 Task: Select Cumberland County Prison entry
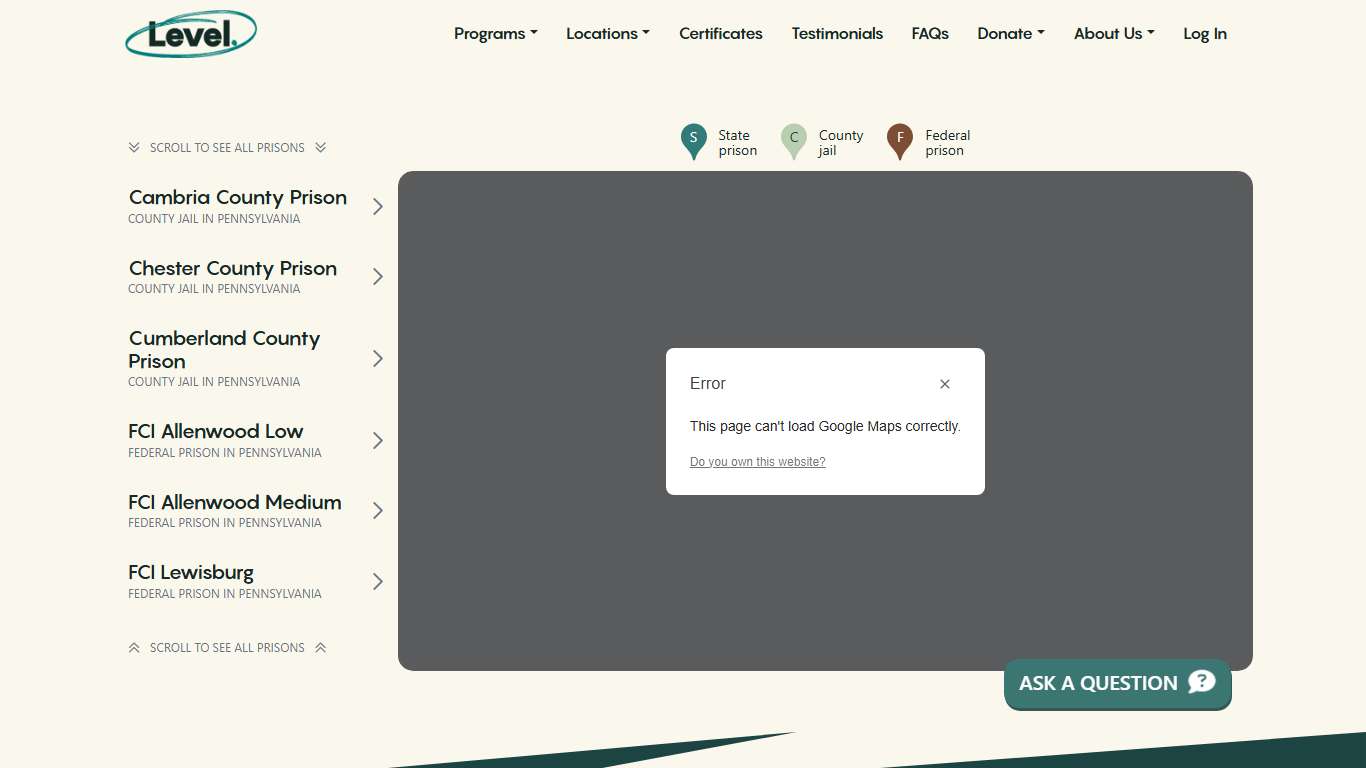tap(224, 350)
